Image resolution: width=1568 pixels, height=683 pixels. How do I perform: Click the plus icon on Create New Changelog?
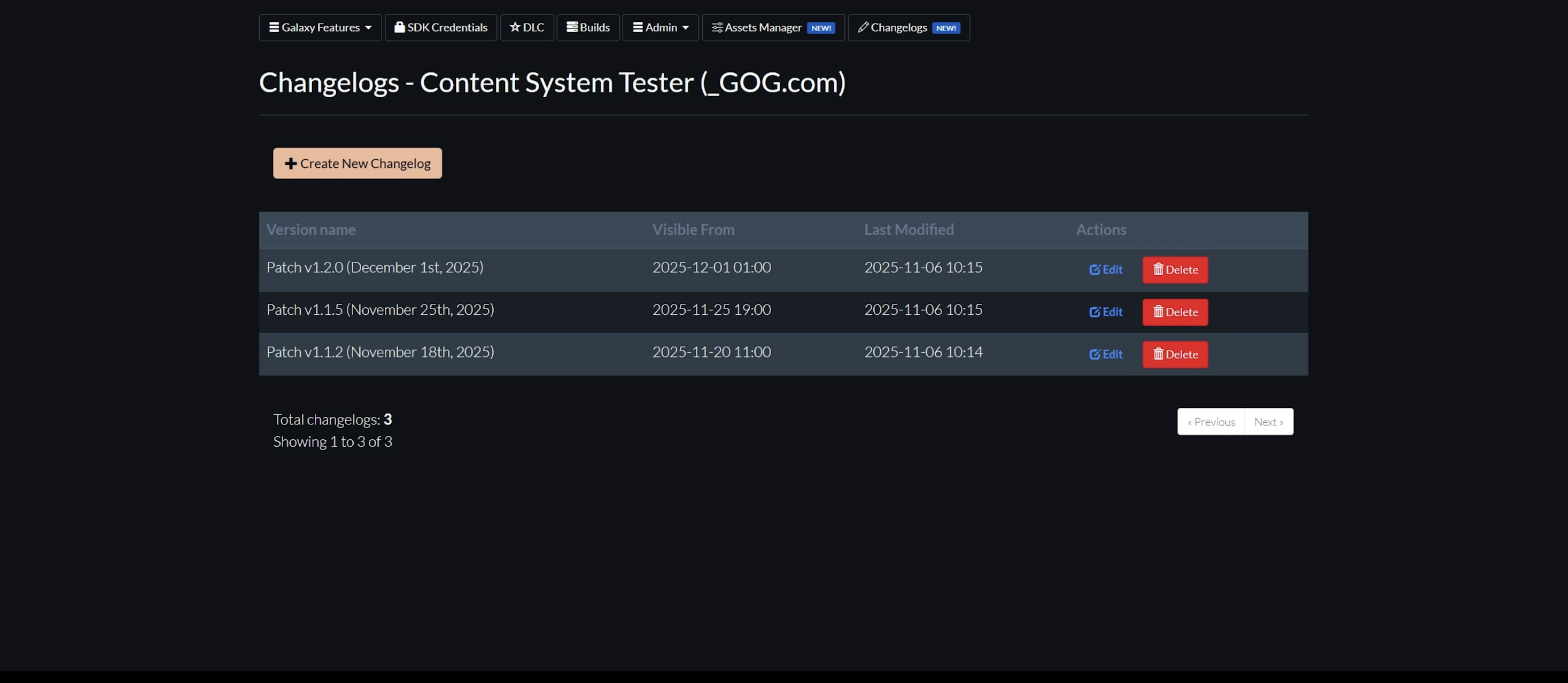click(x=290, y=163)
